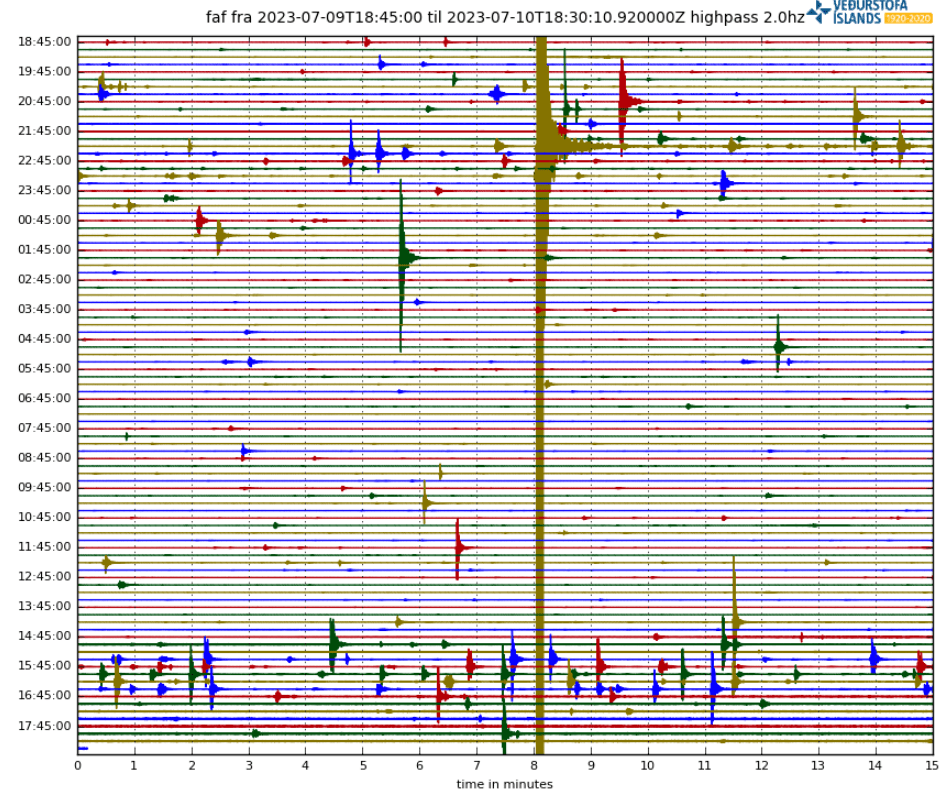Click the tall olive signal band at 8 minutes
948x794 pixels.
pyautogui.click(x=540, y=400)
